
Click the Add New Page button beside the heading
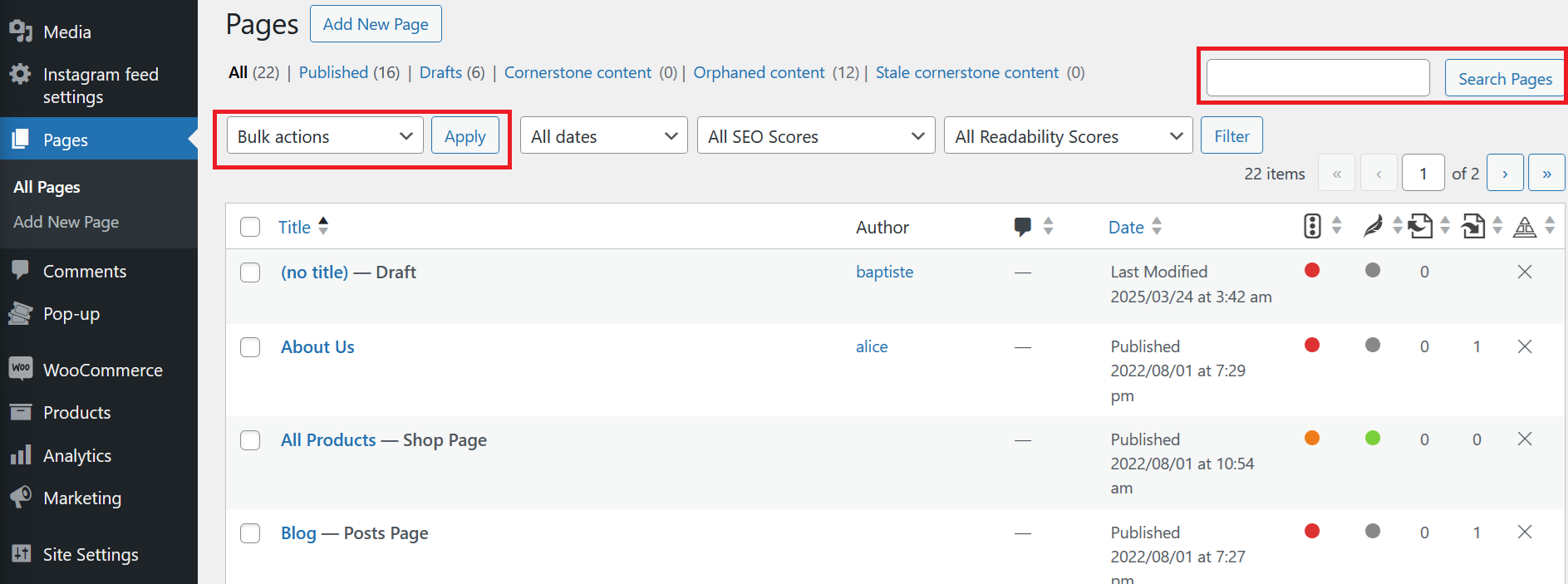(376, 24)
